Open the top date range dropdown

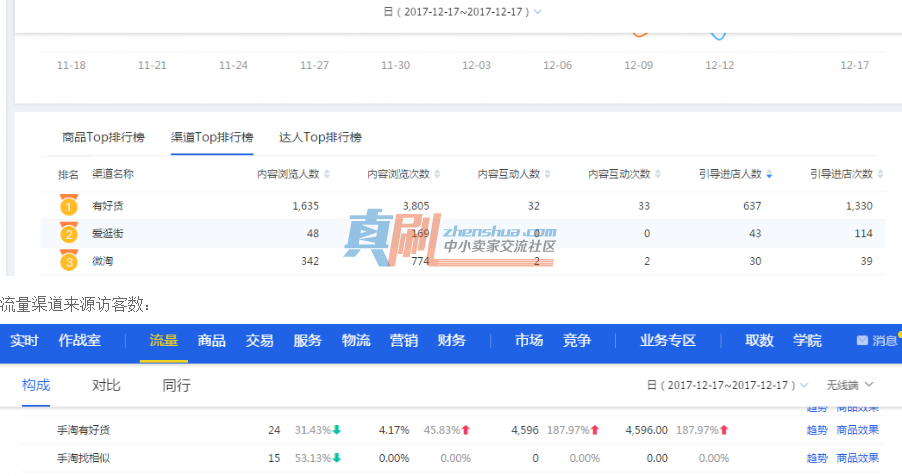(463, 12)
